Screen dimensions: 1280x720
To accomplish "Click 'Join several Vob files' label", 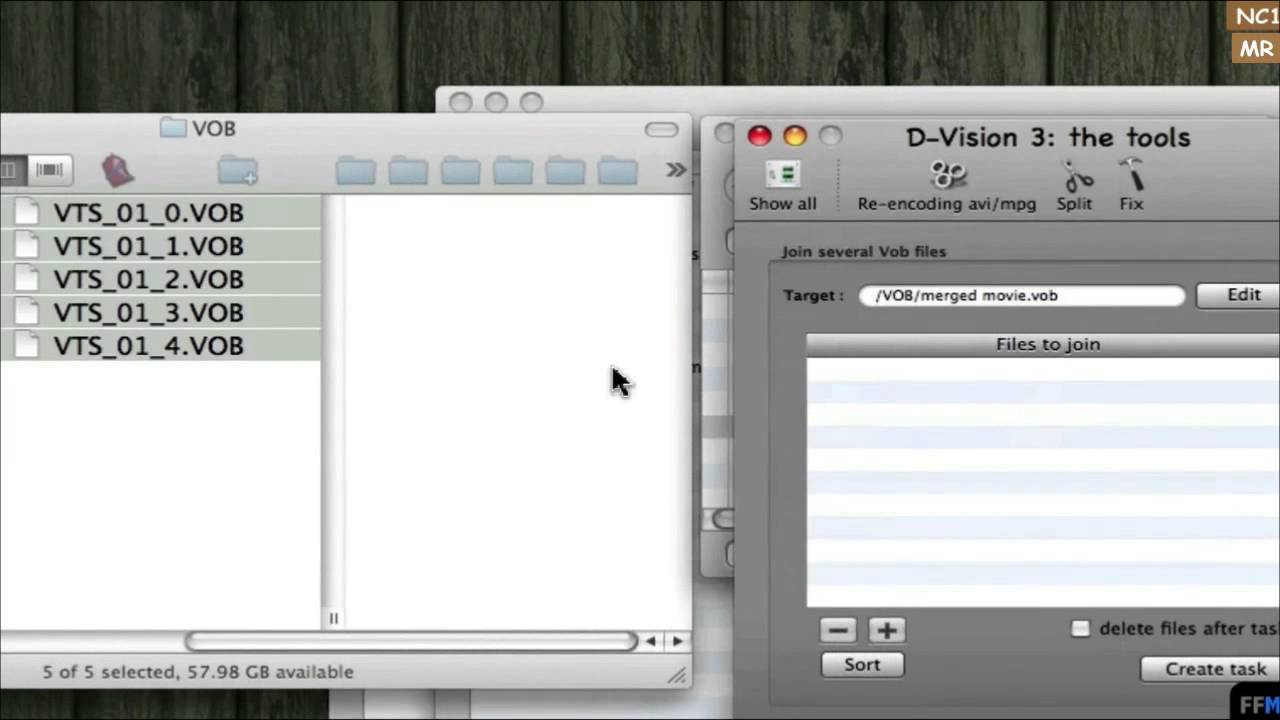I will pyautogui.click(x=864, y=251).
